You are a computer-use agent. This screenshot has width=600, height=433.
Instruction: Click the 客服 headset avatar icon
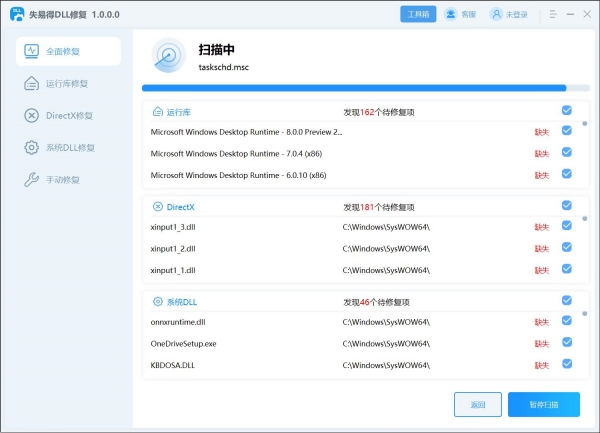pos(451,14)
